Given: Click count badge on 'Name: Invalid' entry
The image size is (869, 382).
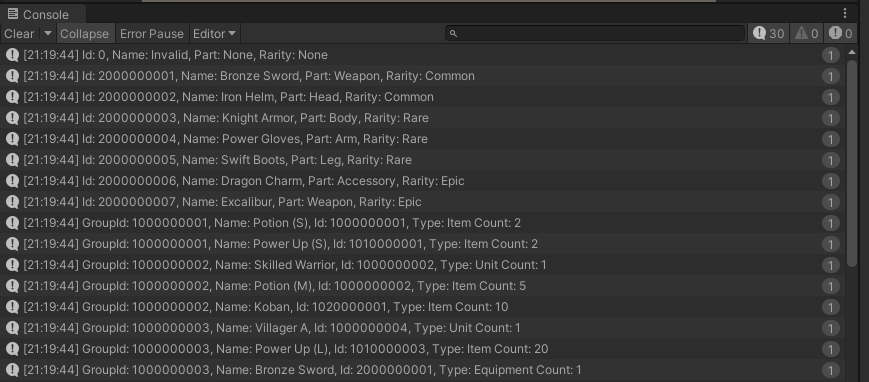Looking at the screenshot, I should coord(830,55).
